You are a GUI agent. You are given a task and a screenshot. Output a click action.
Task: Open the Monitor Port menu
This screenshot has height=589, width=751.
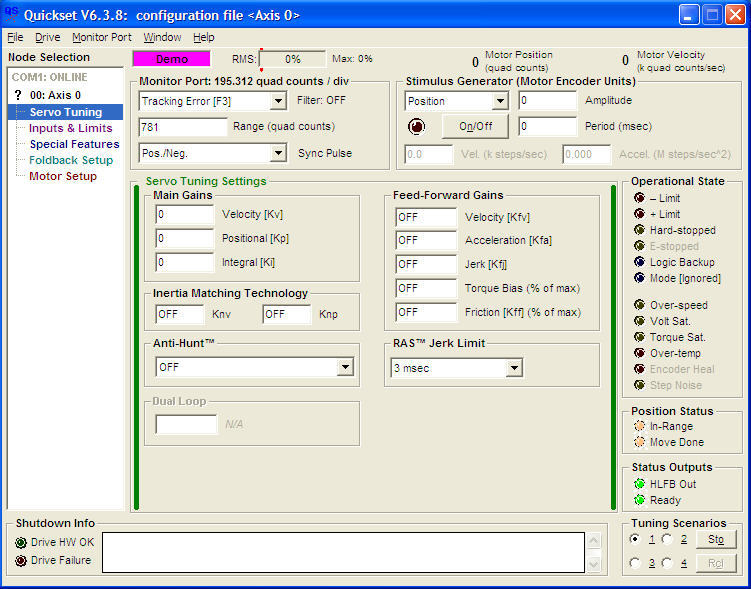pyautogui.click(x=102, y=37)
